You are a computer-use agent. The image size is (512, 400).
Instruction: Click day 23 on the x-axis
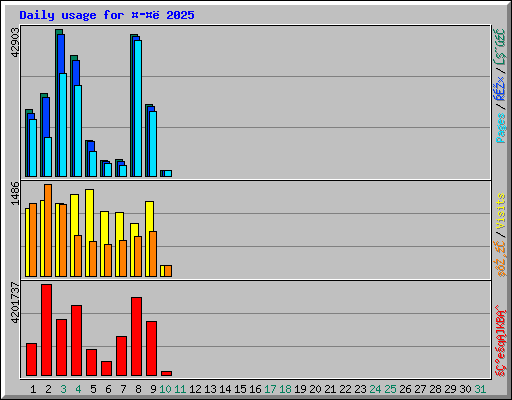[360, 389]
